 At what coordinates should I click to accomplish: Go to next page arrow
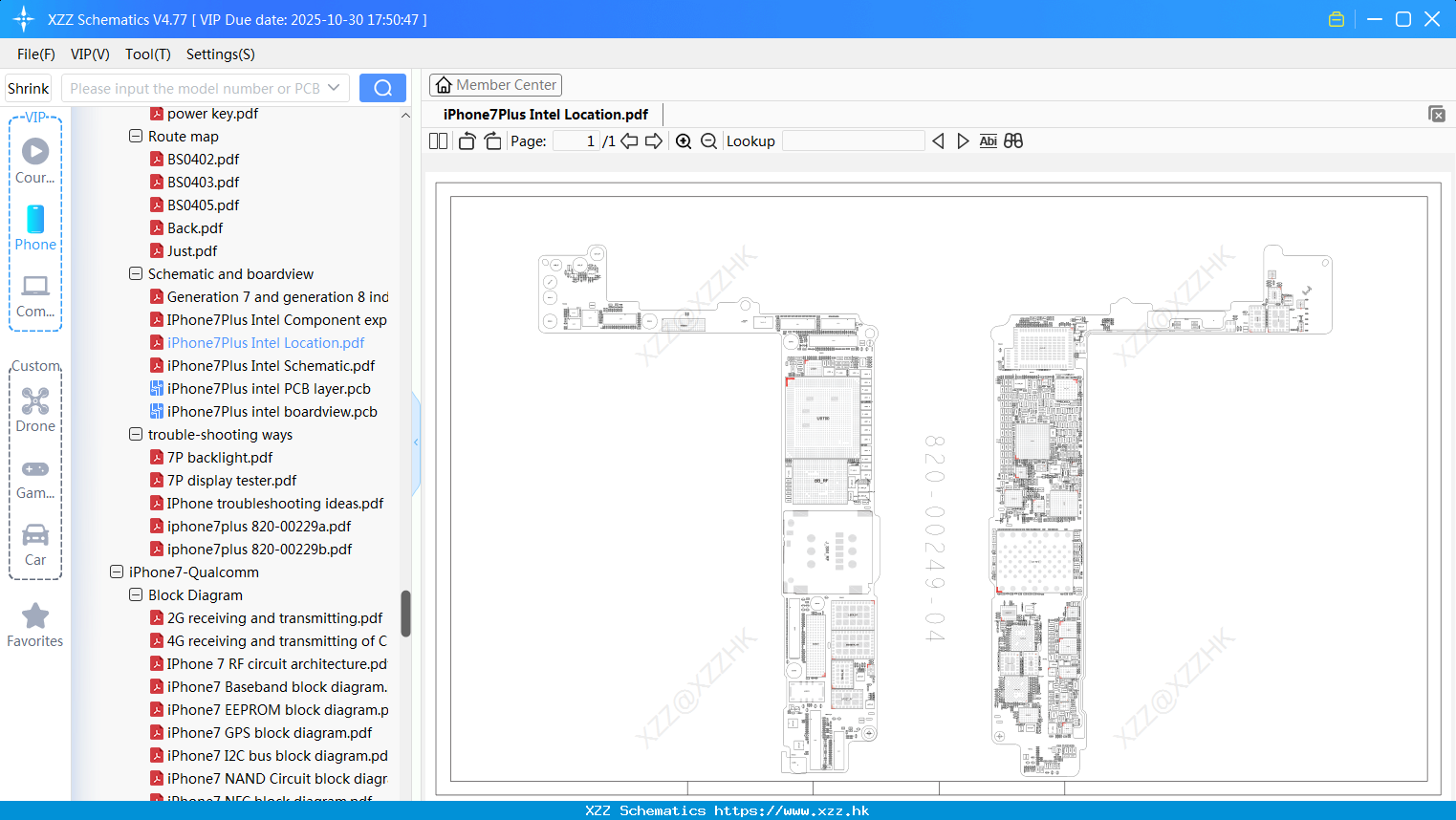(x=654, y=141)
